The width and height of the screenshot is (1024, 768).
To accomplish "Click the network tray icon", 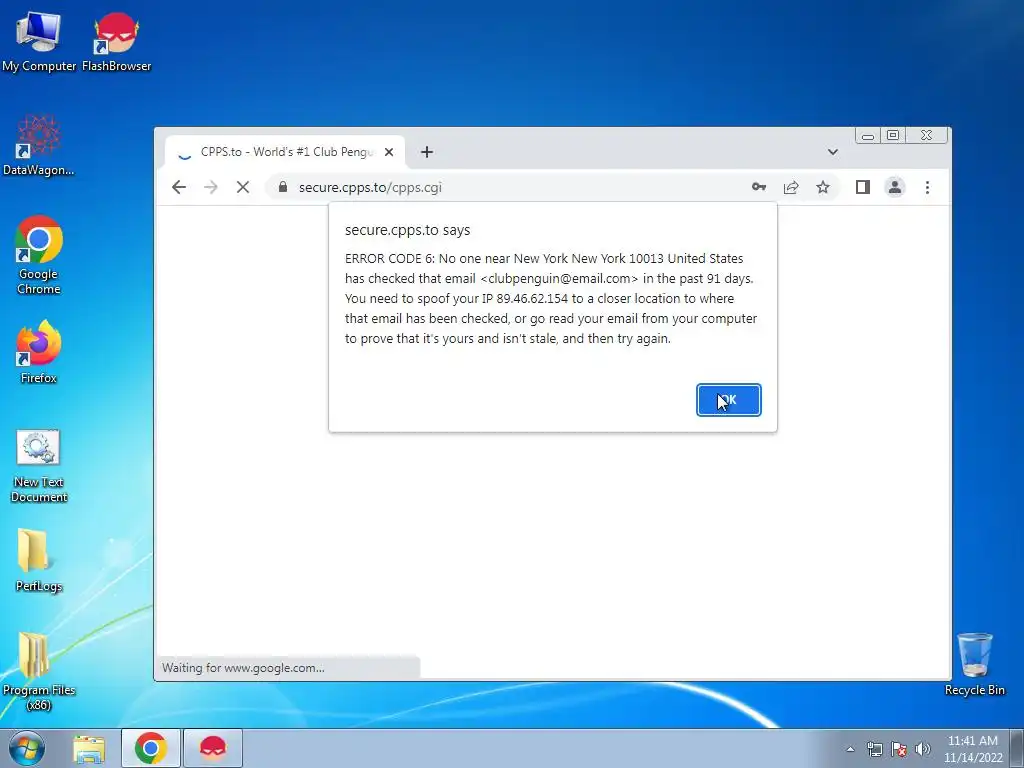I will pyautogui.click(x=875, y=749).
